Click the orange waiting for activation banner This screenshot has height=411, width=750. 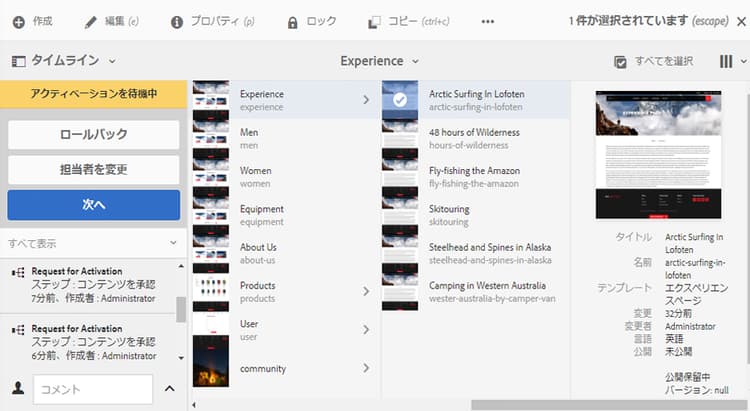click(93, 94)
